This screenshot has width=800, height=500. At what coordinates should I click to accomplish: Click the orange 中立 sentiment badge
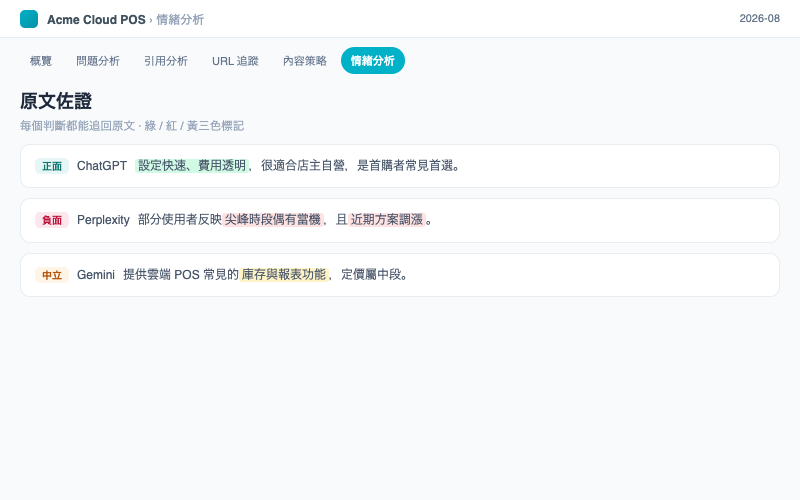[x=52, y=276]
